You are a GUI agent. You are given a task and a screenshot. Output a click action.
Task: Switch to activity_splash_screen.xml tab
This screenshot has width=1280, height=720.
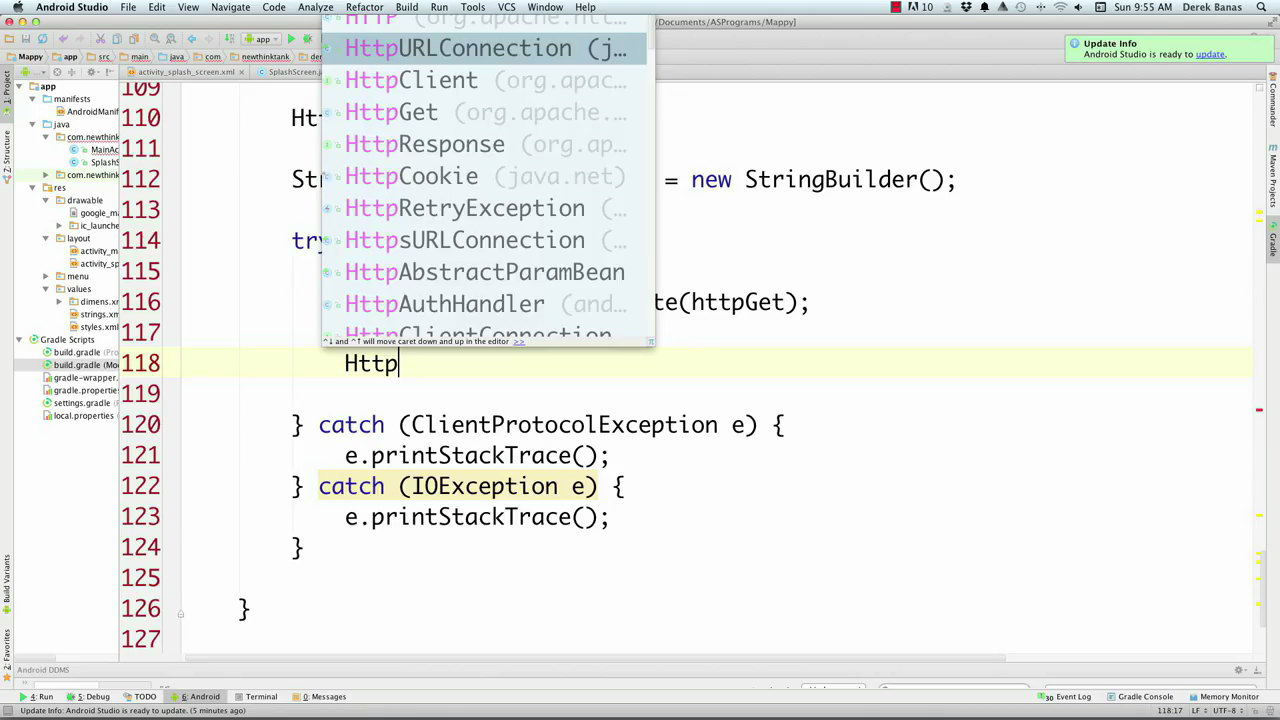click(186, 72)
